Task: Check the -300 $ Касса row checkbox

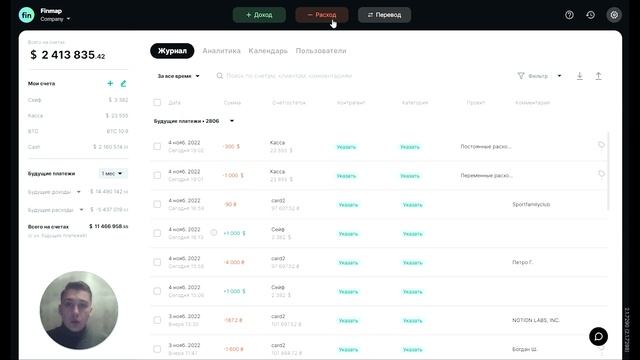Action: pos(157,146)
